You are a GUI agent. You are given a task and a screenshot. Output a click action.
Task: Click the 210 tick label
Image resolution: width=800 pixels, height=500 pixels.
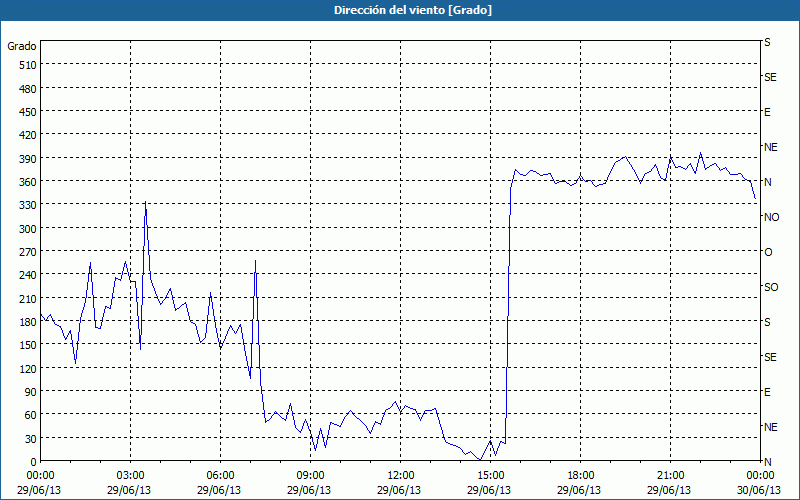pyautogui.click(x=29, y=298)
